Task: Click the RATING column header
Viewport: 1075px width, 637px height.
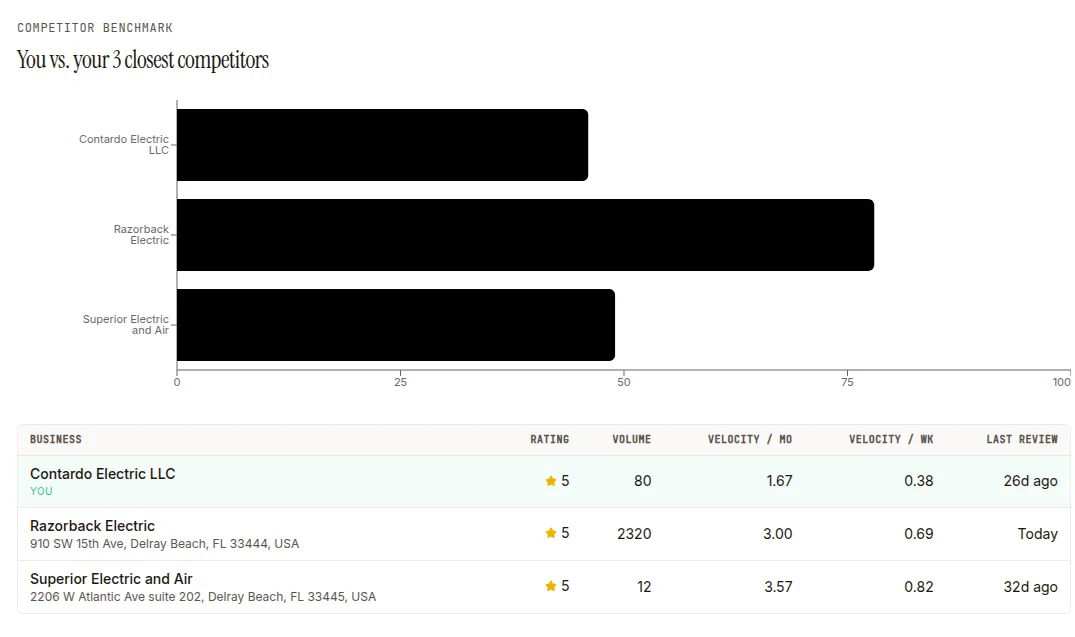Action: point(550,440)
